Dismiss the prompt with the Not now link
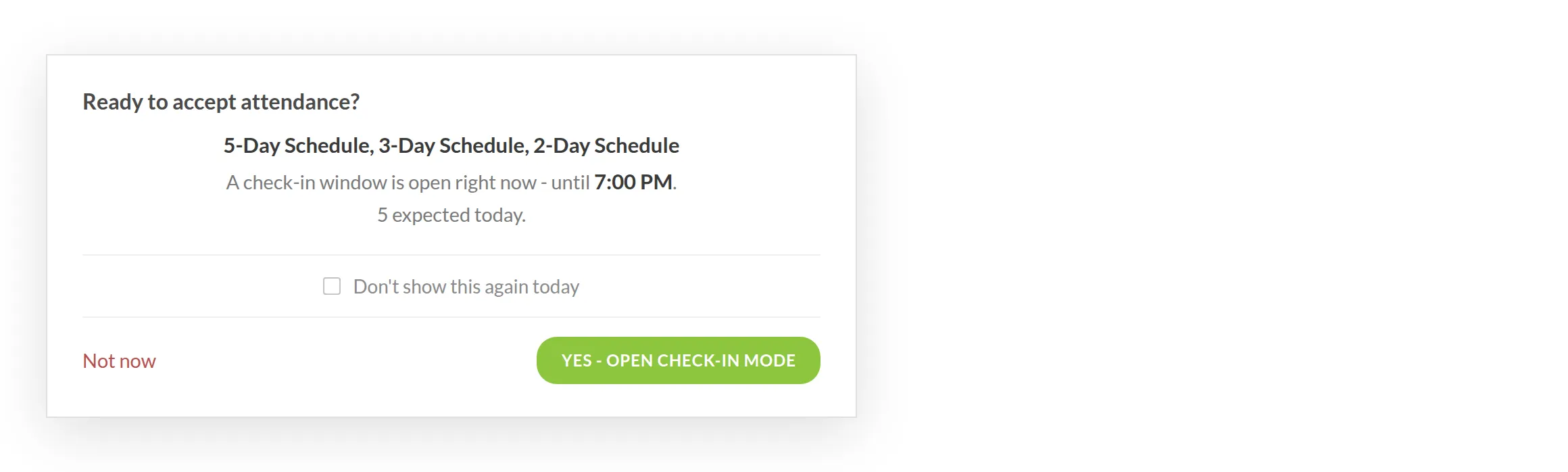The width and height of the screenshot is (1568, 472). pos(119,361)
